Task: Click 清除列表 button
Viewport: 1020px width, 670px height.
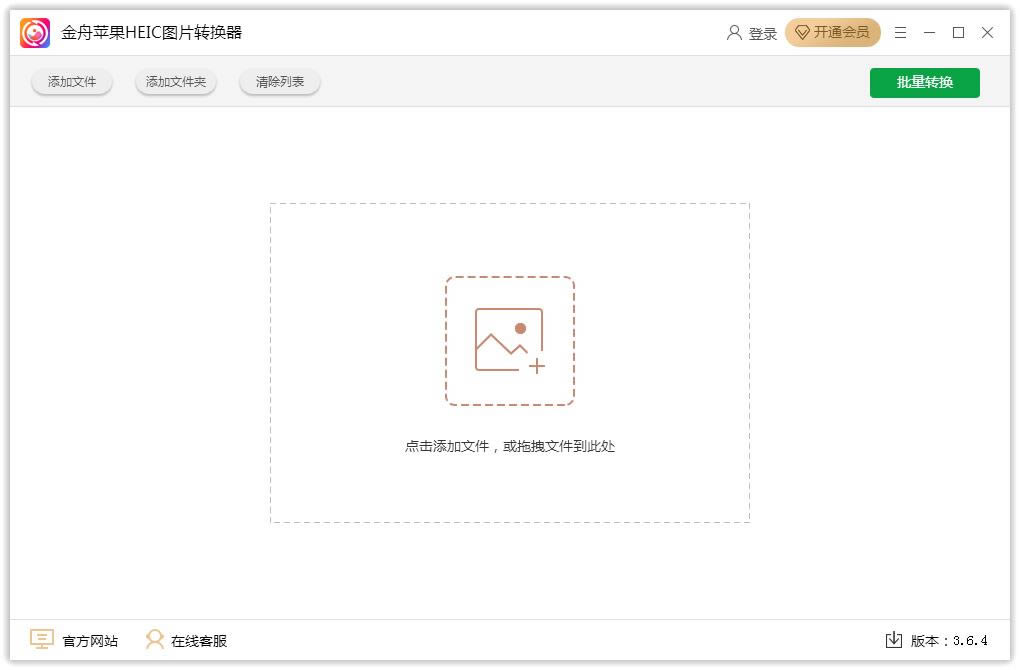Action: (x=280, y=82)
